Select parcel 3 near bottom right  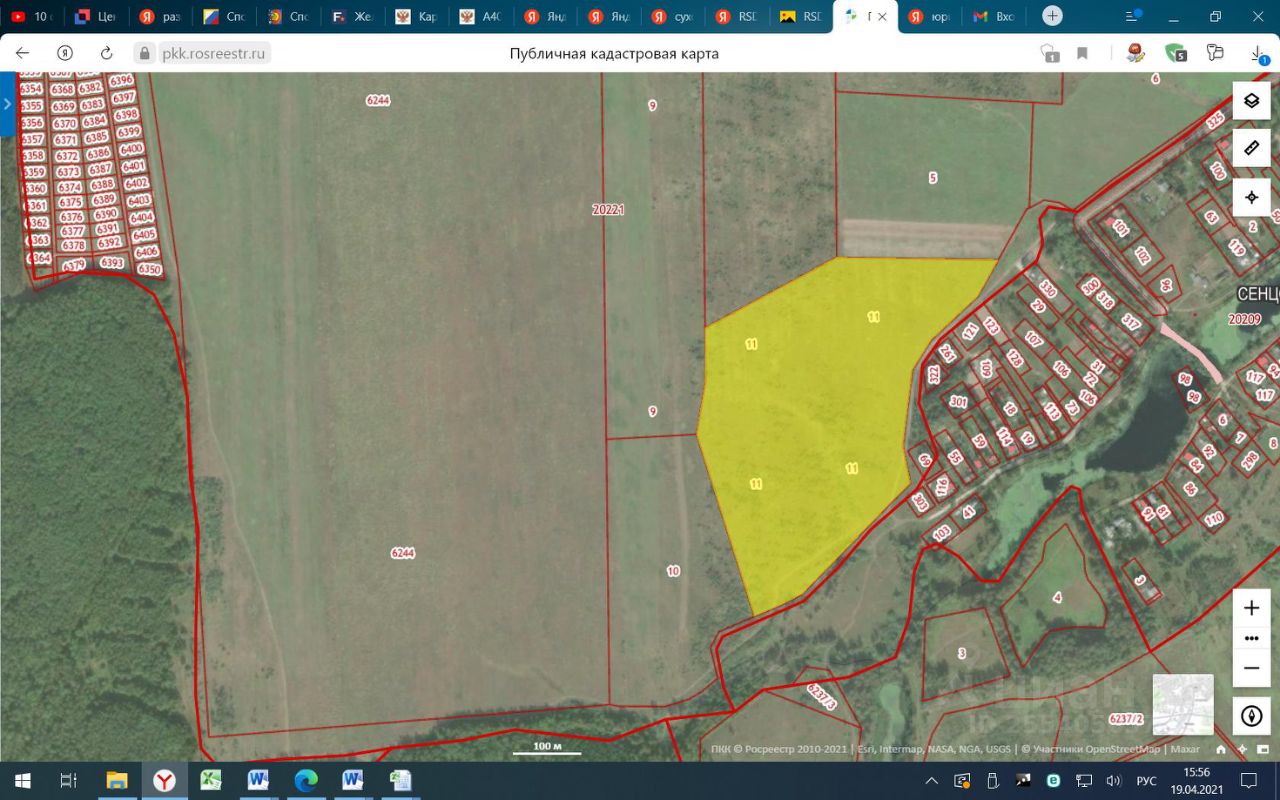(962, 653)
